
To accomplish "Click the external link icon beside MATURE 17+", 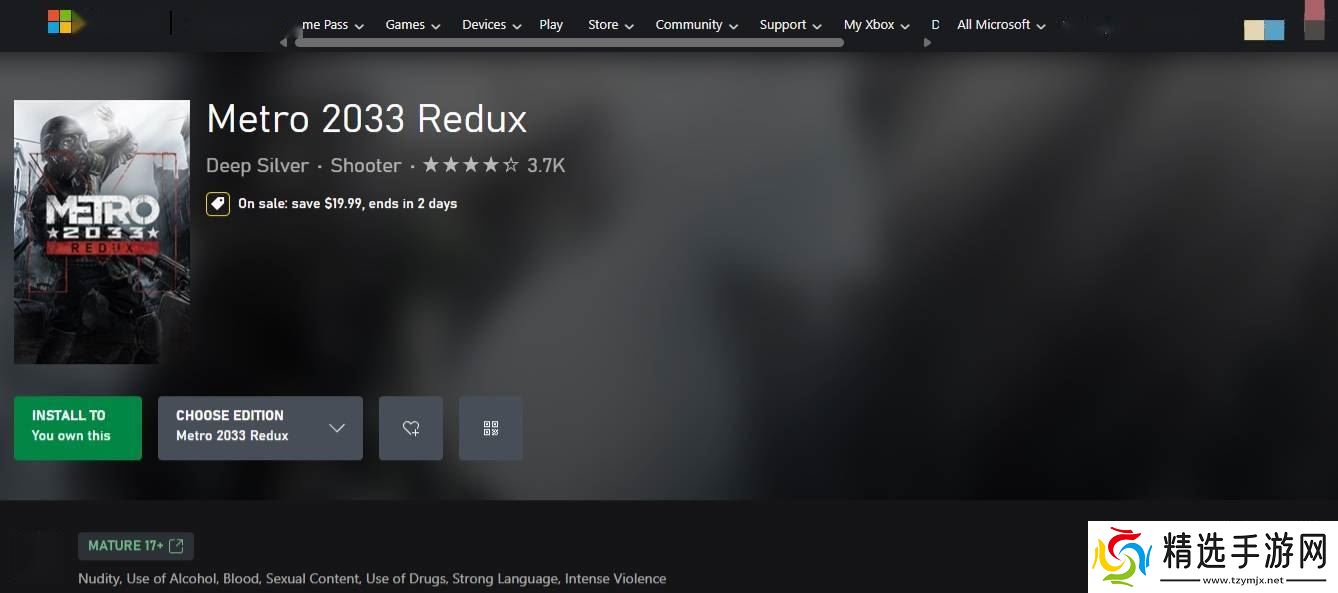I will (x=177, y=546).
